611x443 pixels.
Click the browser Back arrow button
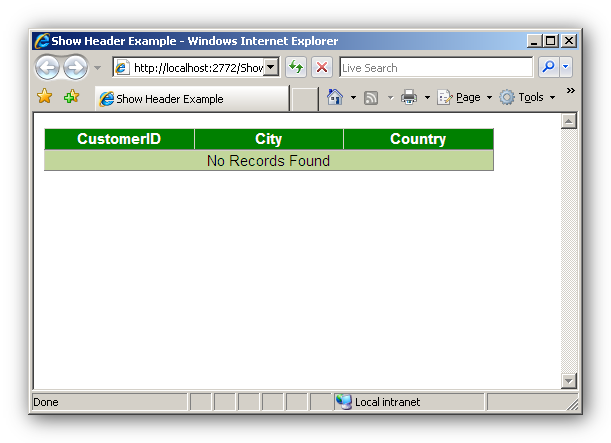47,68
